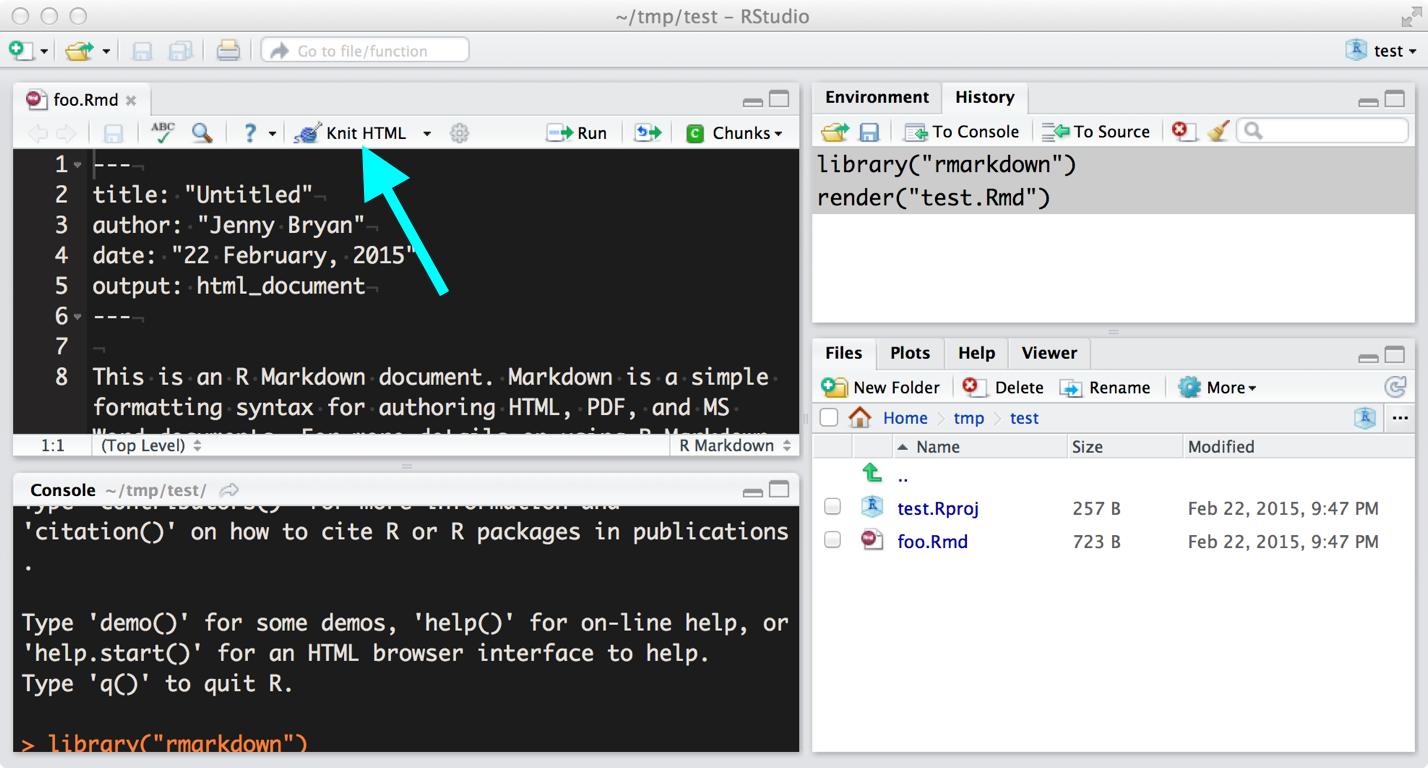Switch to the Environment tab
This screenshot has height=768, width=1428.
pos(877,97)
